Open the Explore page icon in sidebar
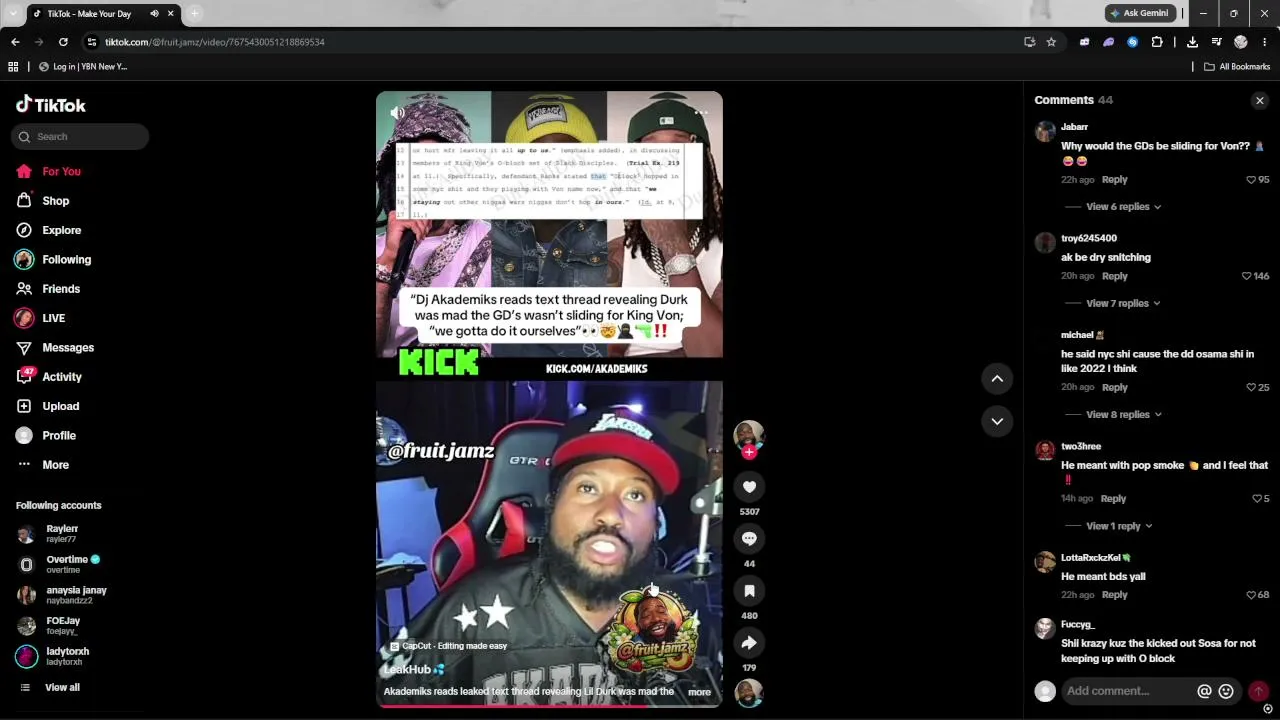The image size is (1280, 720). [24, 230]
